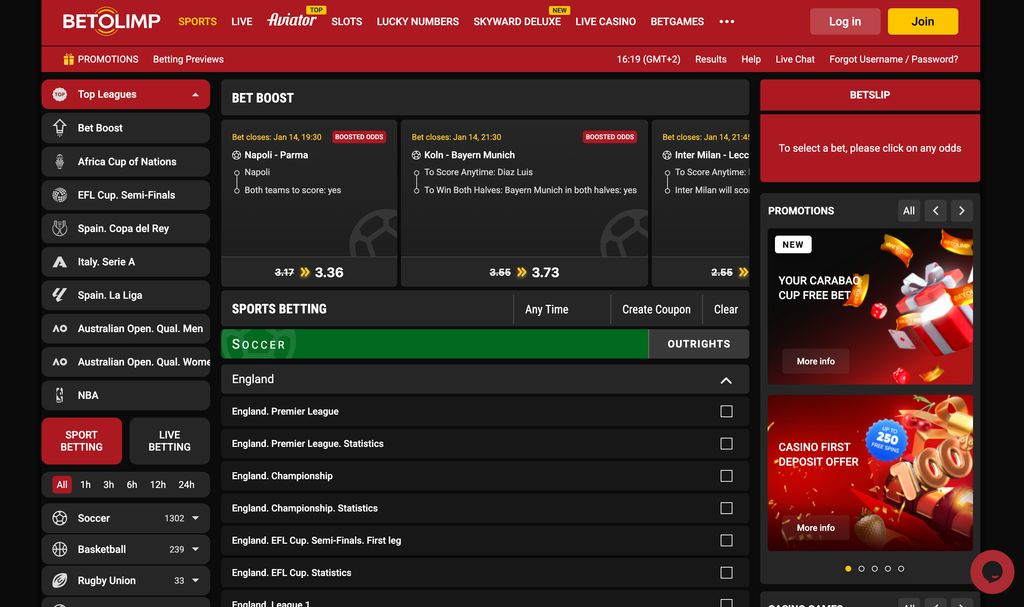The image size is (1024, 607).
Task: Open the Aviator game link
Action: (x=292, y=20)
